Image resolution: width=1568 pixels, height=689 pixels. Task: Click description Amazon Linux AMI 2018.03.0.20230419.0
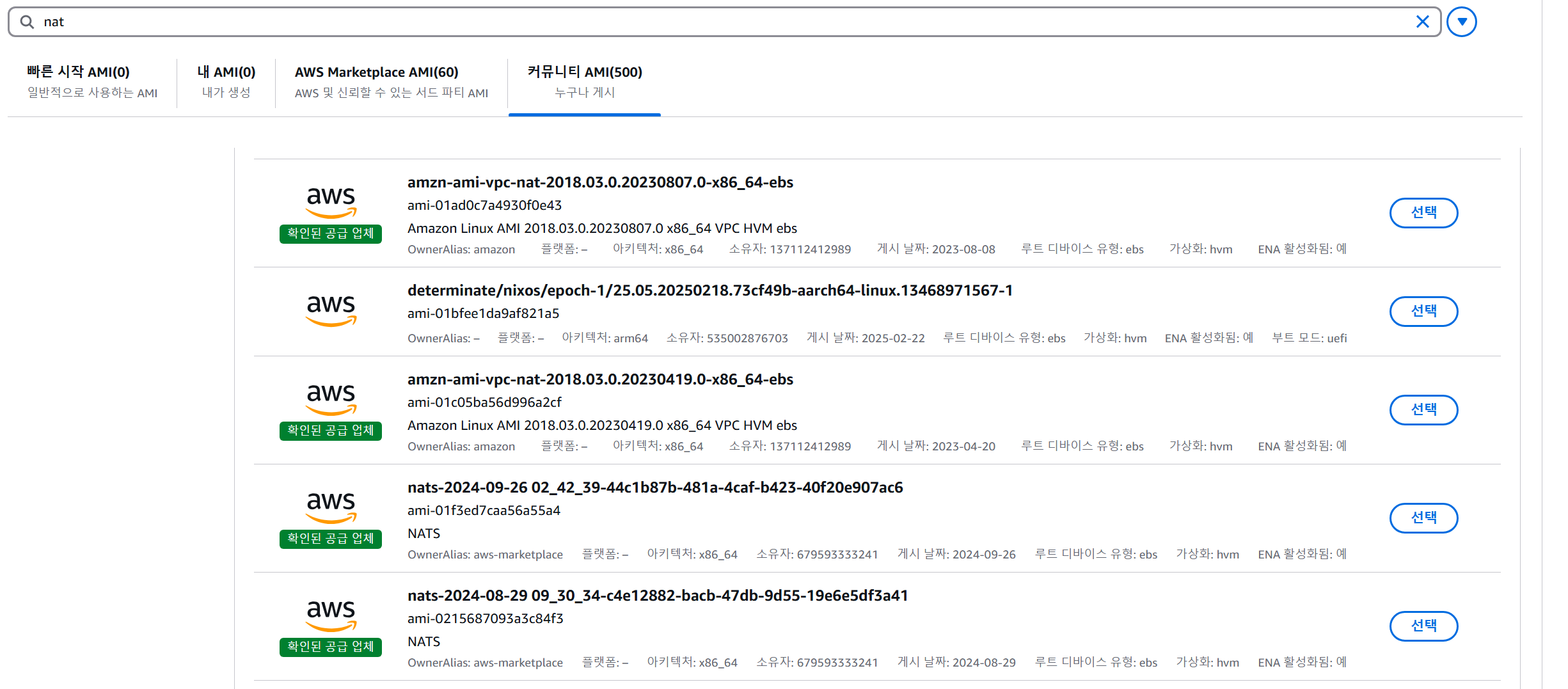coord(602,425)
